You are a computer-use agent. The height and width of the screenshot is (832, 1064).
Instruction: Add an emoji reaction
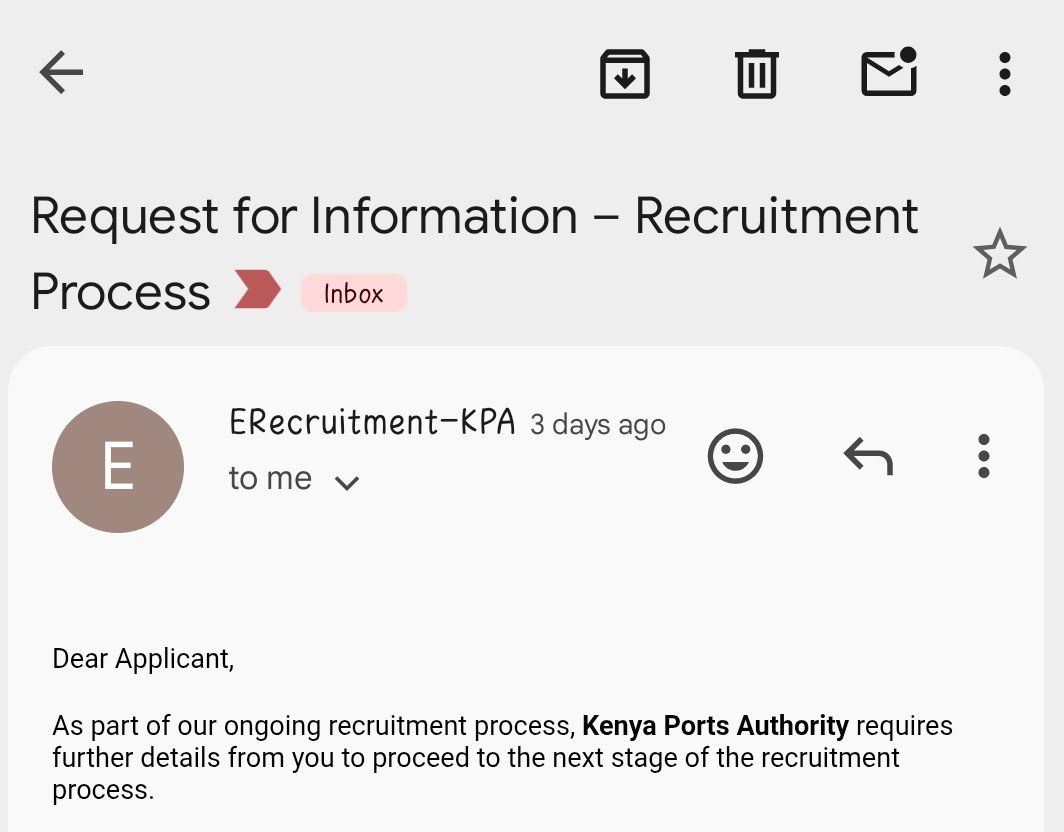(735, 456)
